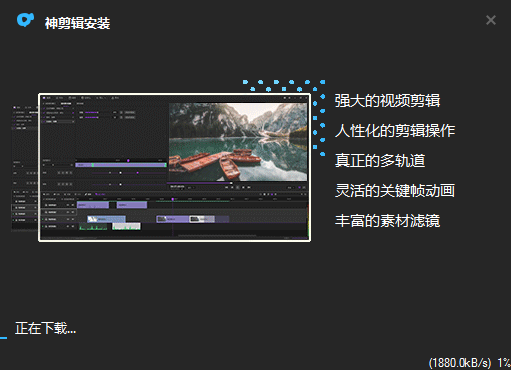Click the blue 神剪辑 logo icon
511x370 pixels.
tap(25, 20)
